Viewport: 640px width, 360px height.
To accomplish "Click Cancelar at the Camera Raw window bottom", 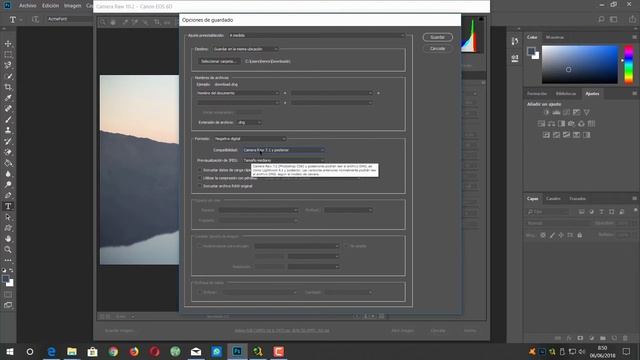I will (438, 331).
